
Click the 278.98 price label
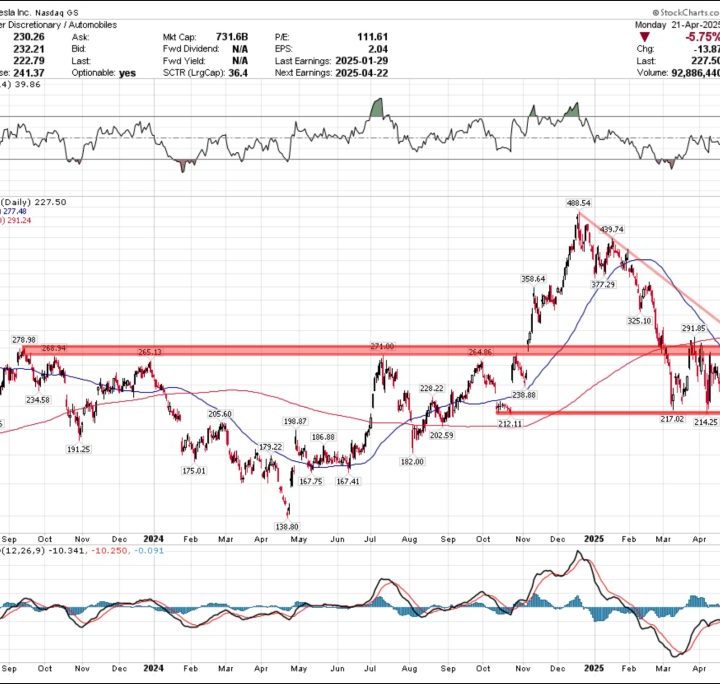(24, 340)
